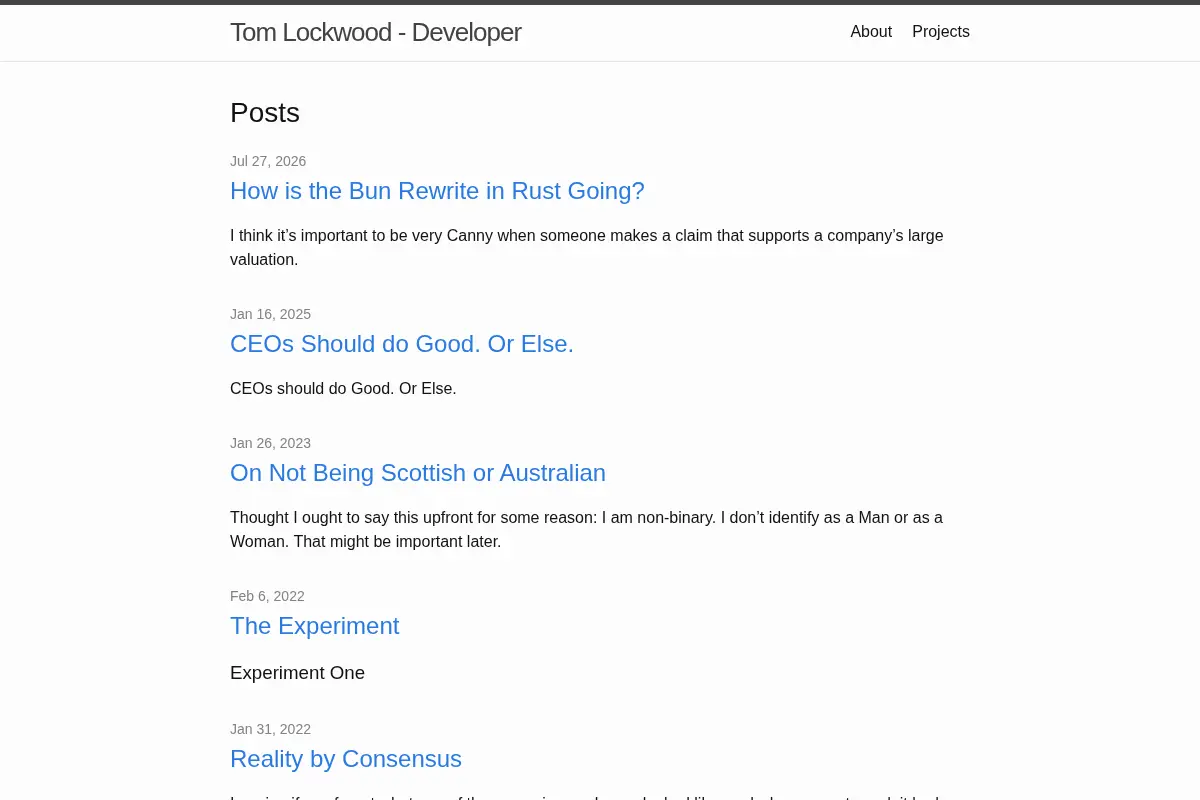Select the date 'Jul 27, 2026'
Screen dimensions: 1200x800
pos(268,161)
